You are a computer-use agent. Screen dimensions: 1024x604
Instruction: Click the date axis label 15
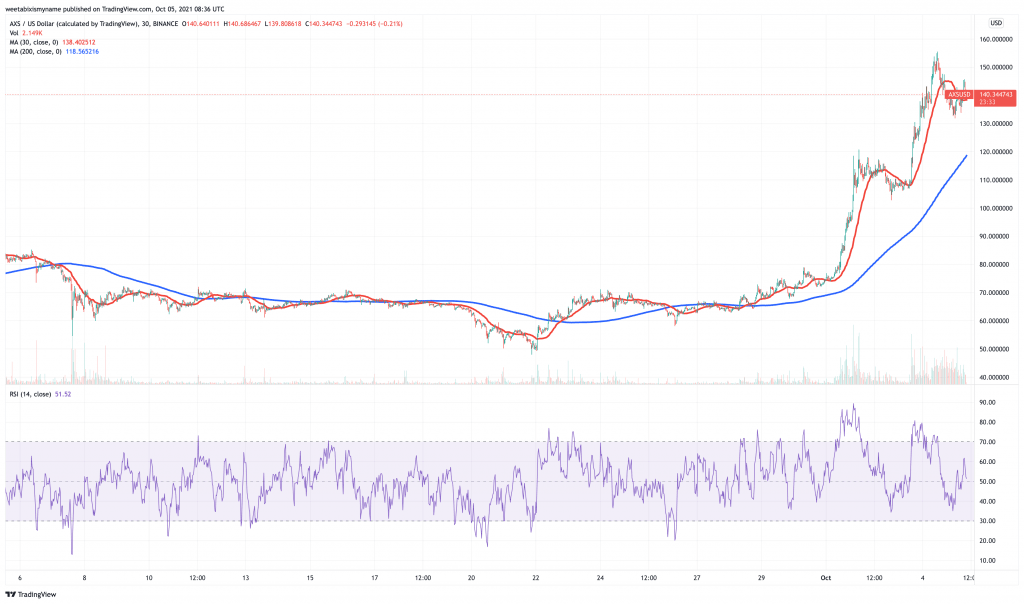(x=310, y=578)
